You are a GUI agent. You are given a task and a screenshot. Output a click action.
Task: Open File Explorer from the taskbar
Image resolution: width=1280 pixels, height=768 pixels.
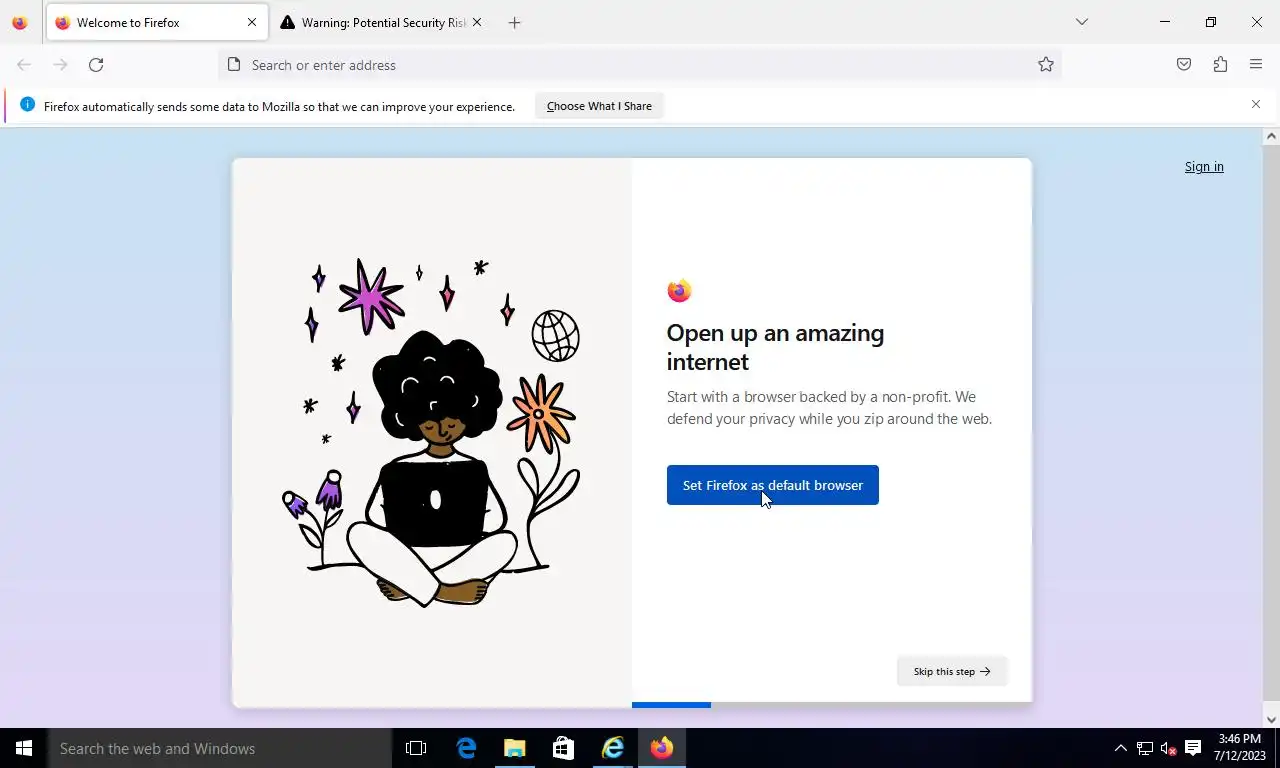(x=514, y=748)
